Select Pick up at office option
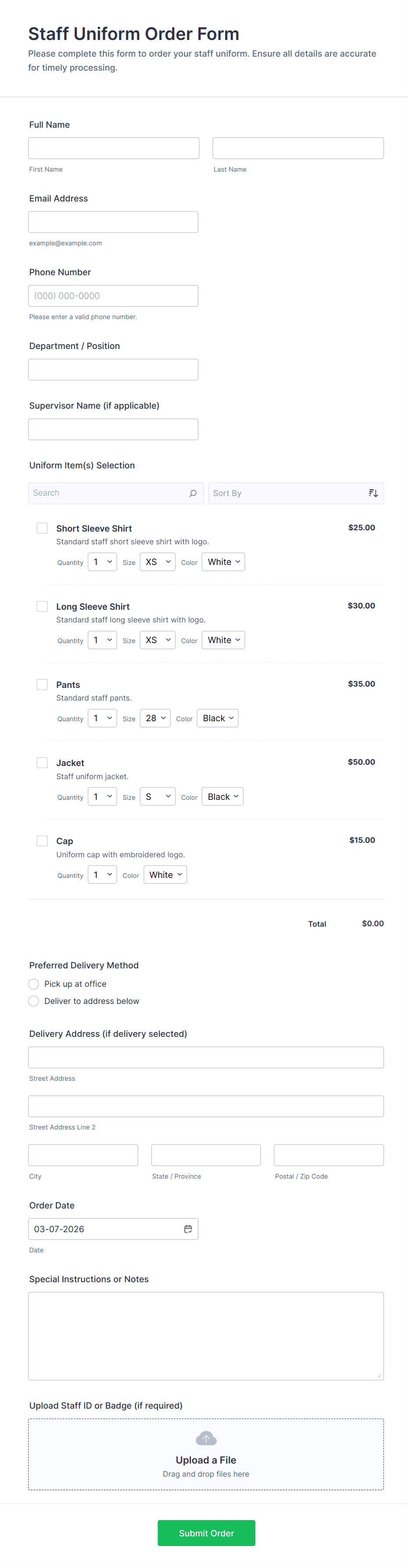 click(34, 984)
